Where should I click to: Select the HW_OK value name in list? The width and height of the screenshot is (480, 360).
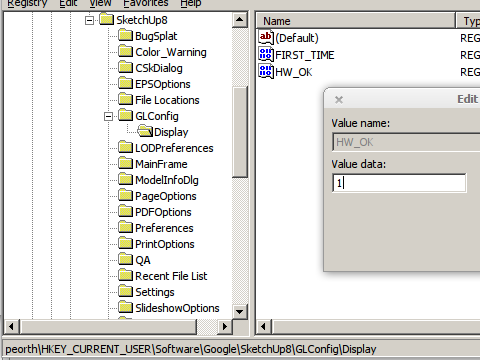point(294,72)
